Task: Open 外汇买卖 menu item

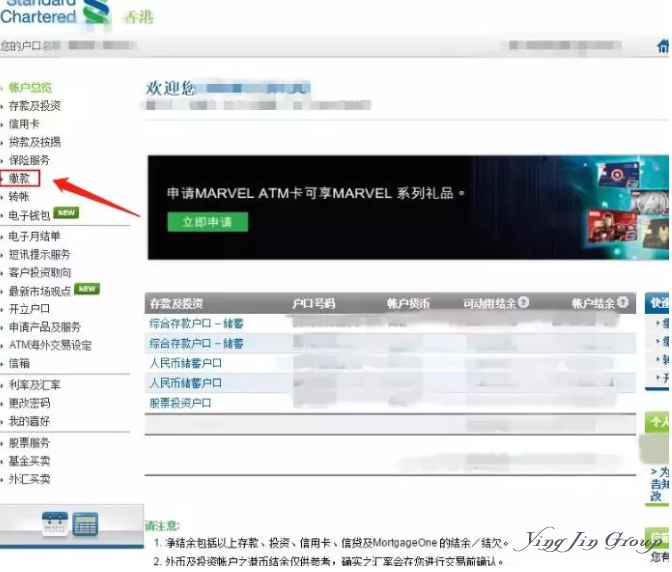Action: 29,479
